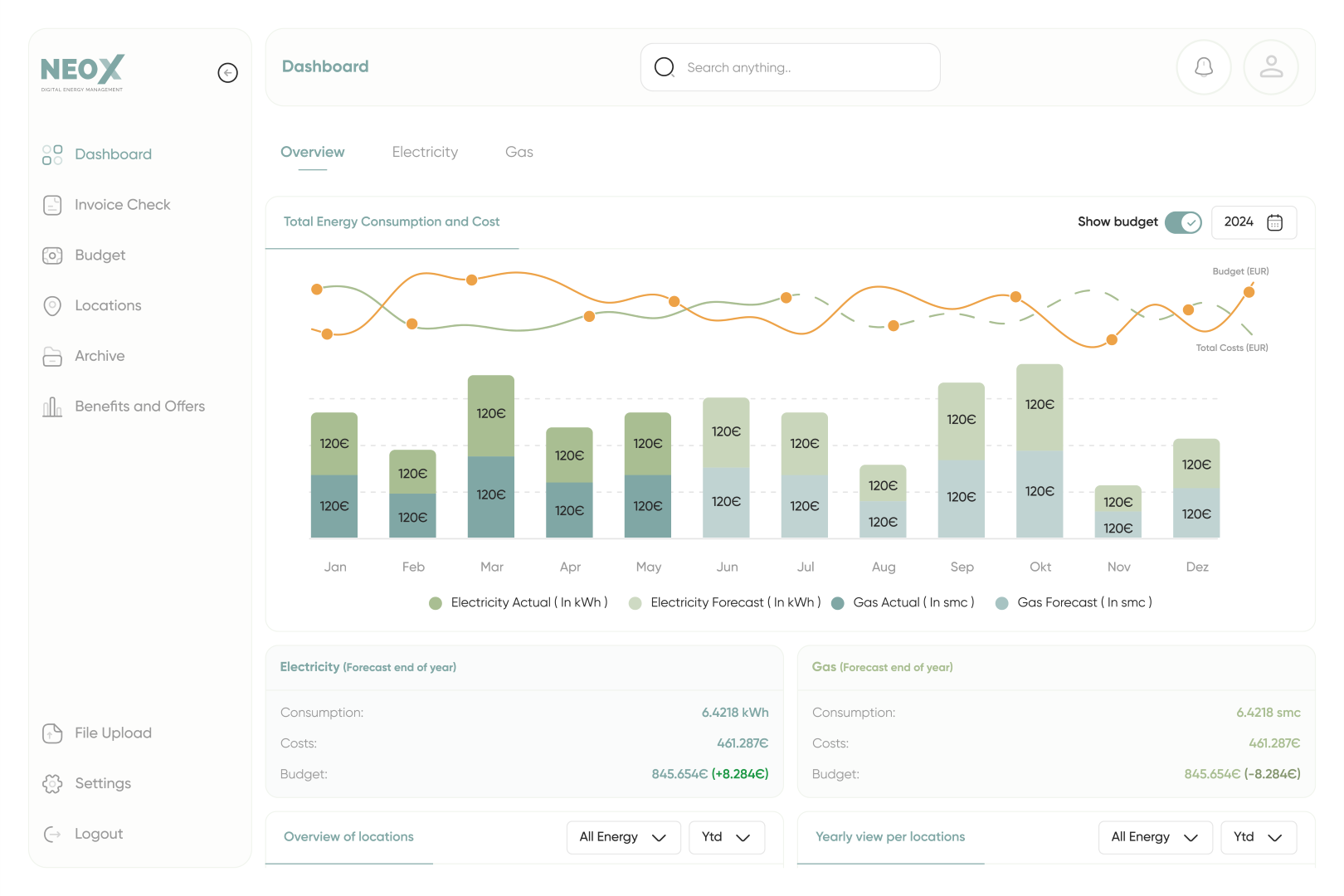The height and width of the screenshot is (896, 1344).
Task: Go to the Budget page
Action: (100, 256)
